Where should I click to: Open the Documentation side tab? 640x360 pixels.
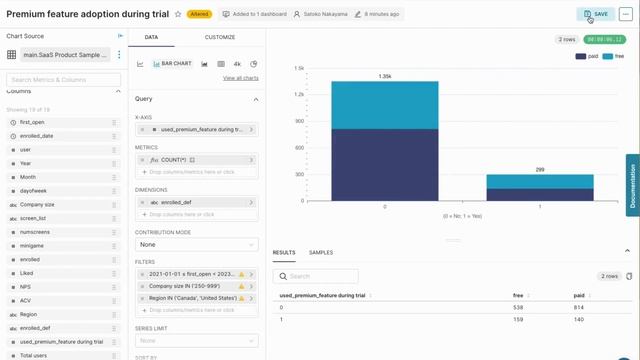(633, 185)
